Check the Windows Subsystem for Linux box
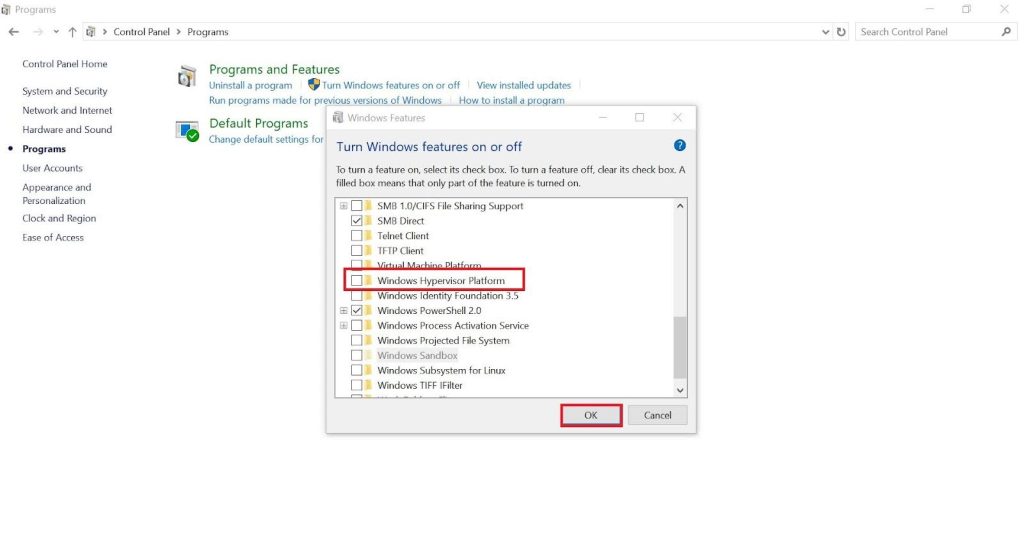1024x534 pixels. pyautogui.click(x=357, y=370)
